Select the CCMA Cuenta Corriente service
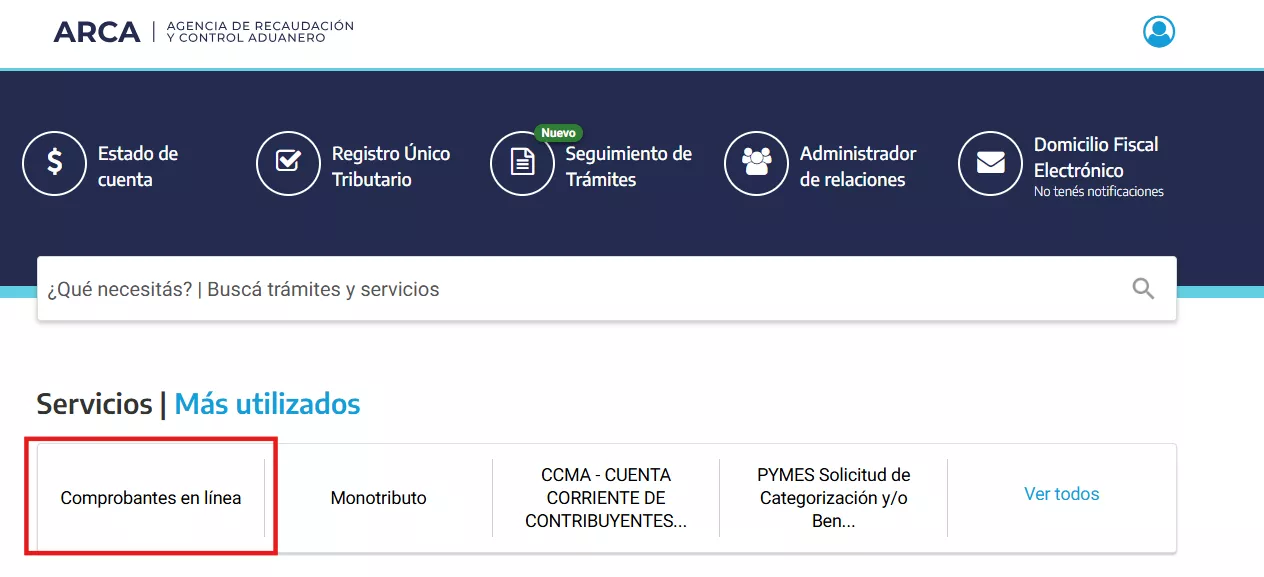Image resolution: width=1264 pixels, height=577 pixels. (x=605, y=497)
